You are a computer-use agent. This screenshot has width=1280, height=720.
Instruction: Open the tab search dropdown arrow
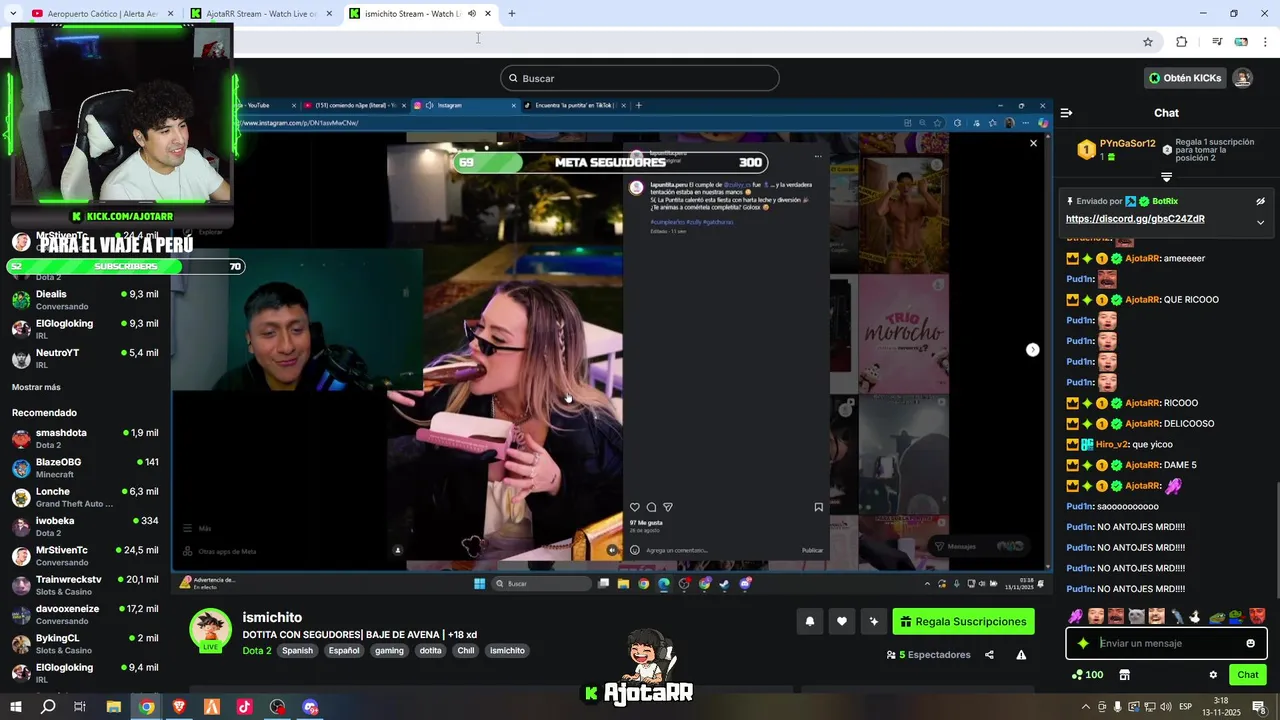[11, 14]
